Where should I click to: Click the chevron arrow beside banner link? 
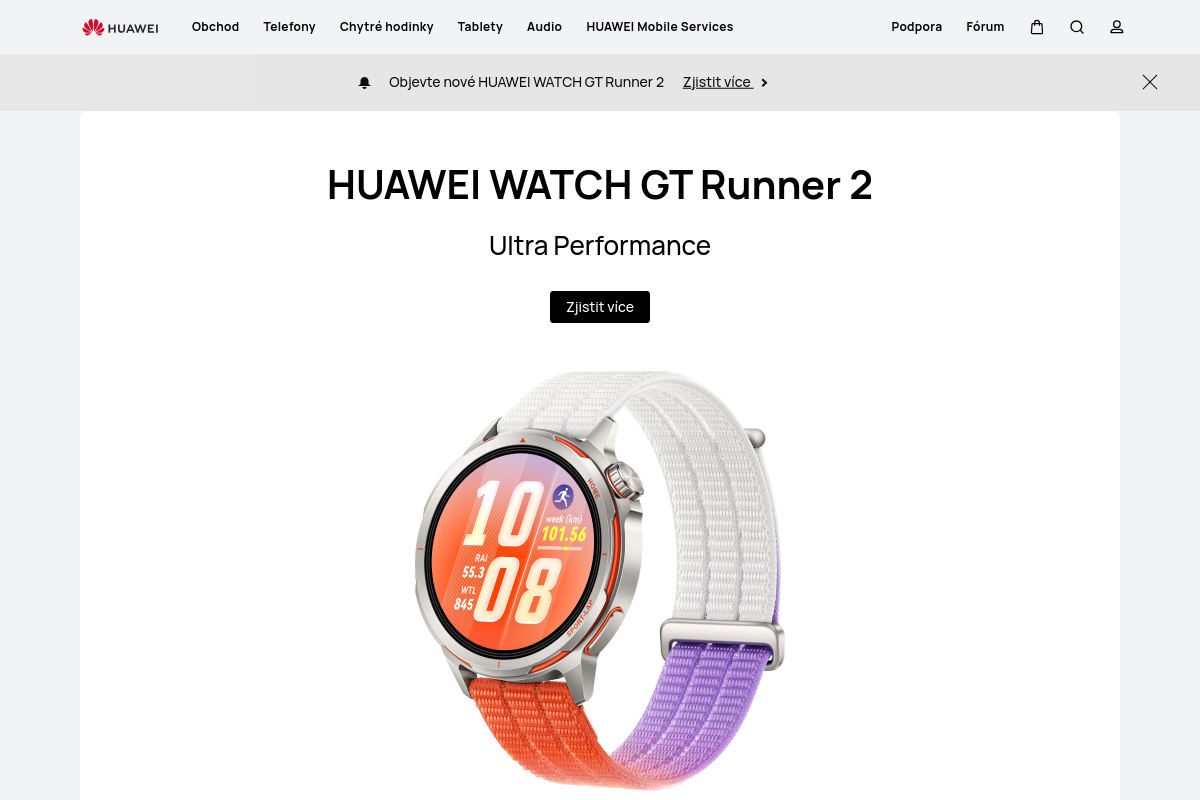coord(764,83)
